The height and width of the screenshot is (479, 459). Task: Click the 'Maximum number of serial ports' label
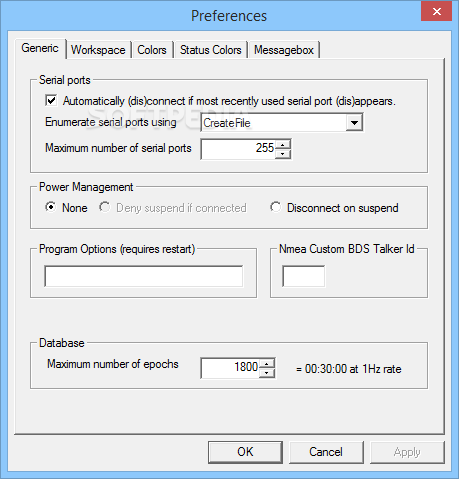[x=118, y=148]
